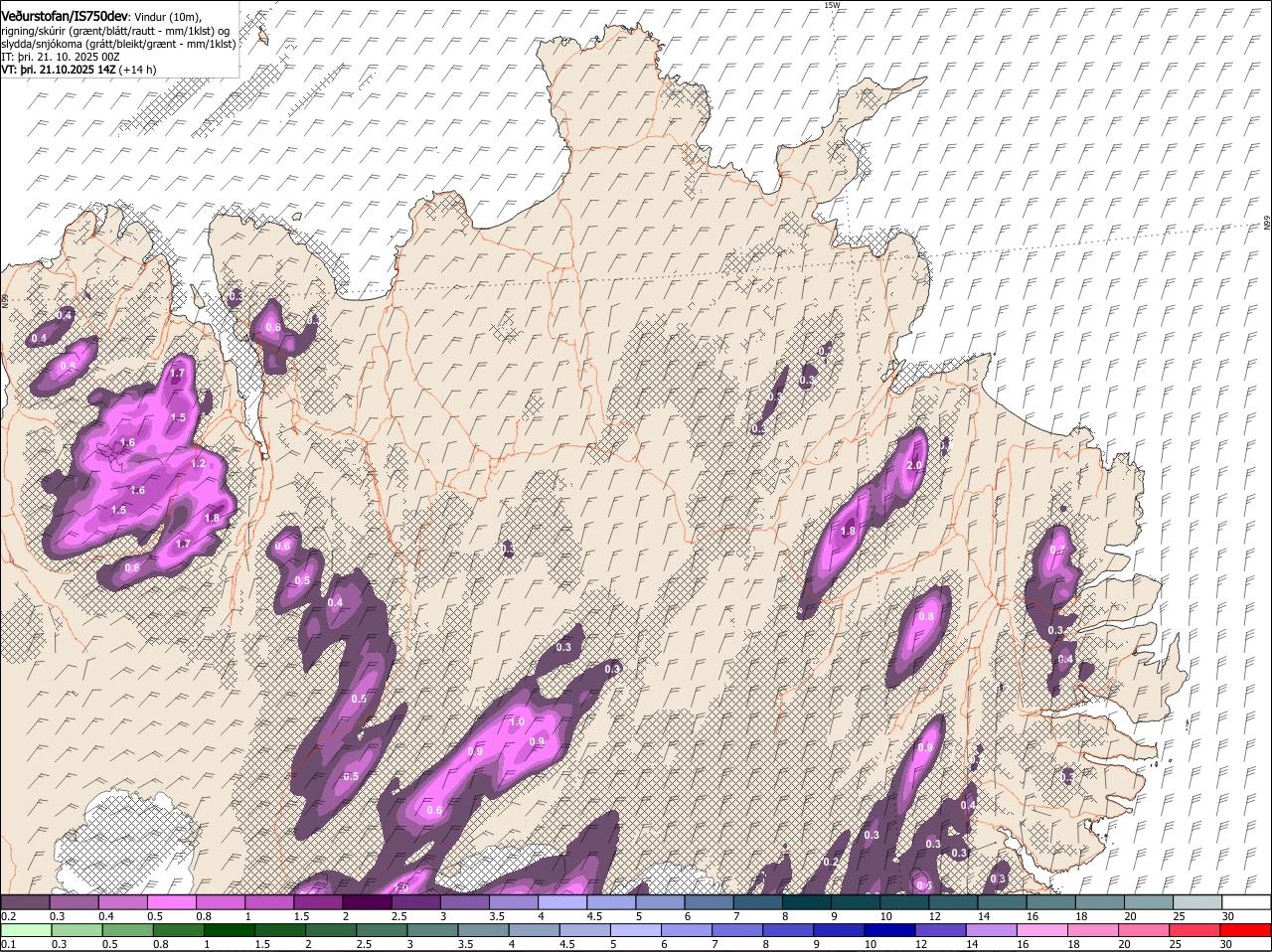This screenshot has height=952, width=1272.
Task: Click the 2.0 precipitation value on the map
Action: click(915, 466)
